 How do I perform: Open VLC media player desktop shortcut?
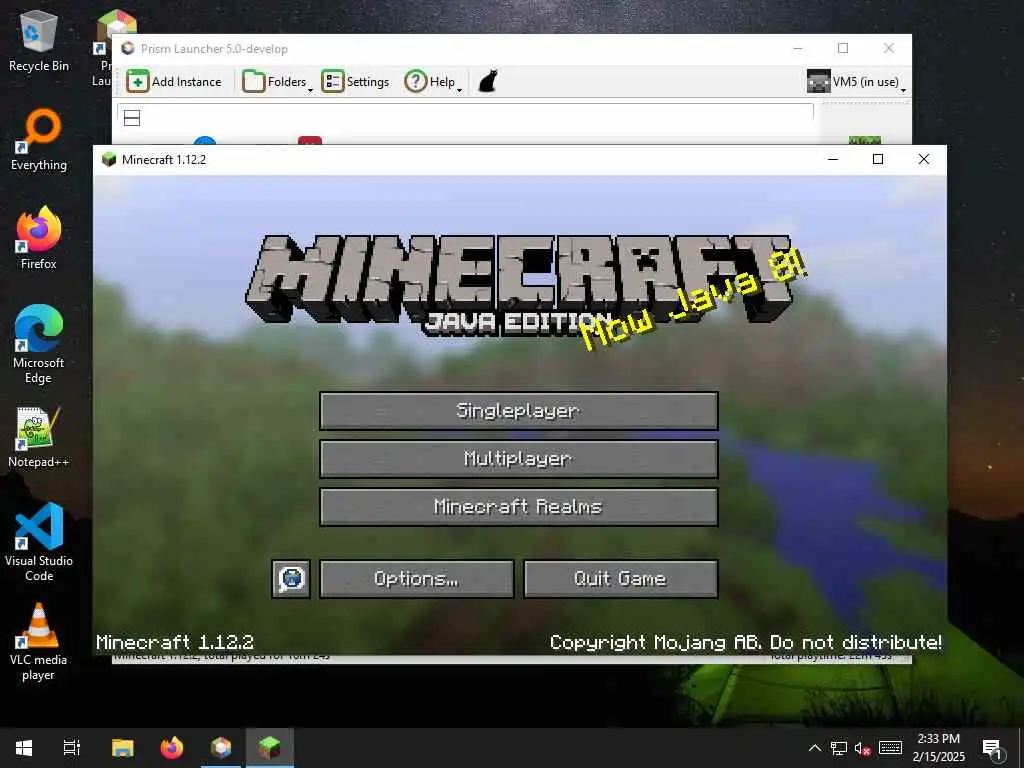[x=39, y=643]
